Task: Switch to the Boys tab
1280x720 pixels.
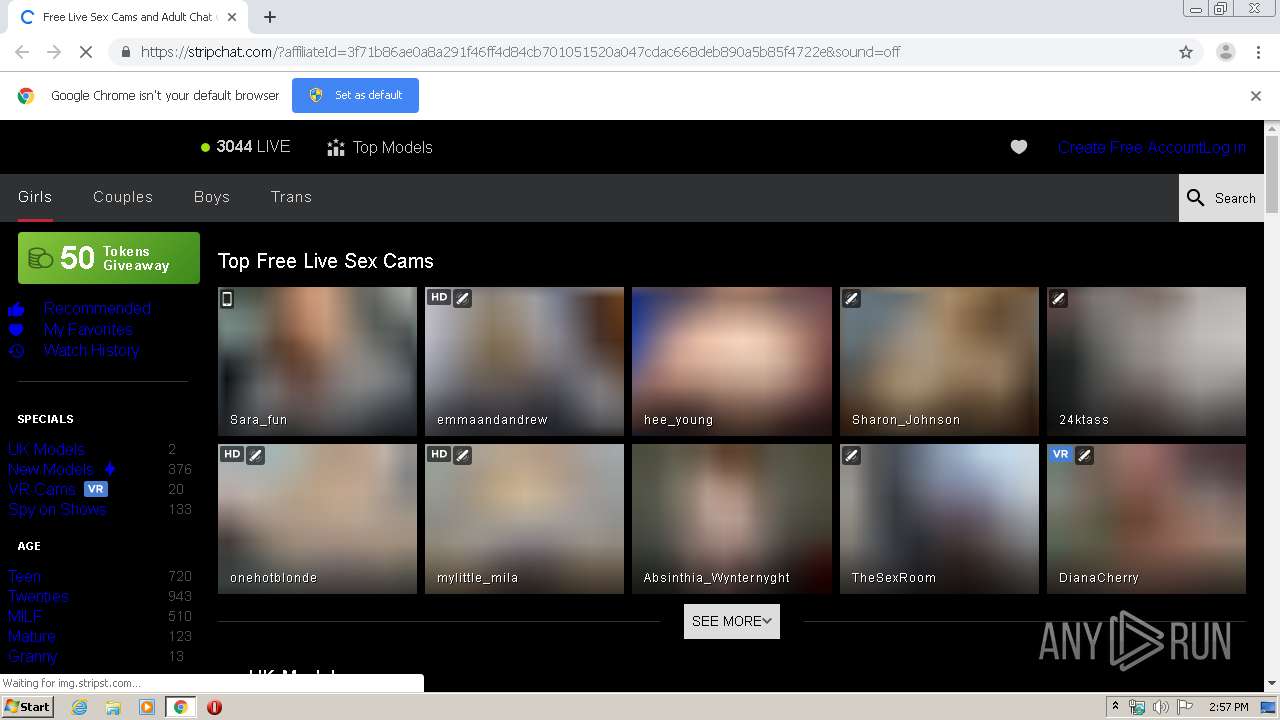Action: [212, 197]
